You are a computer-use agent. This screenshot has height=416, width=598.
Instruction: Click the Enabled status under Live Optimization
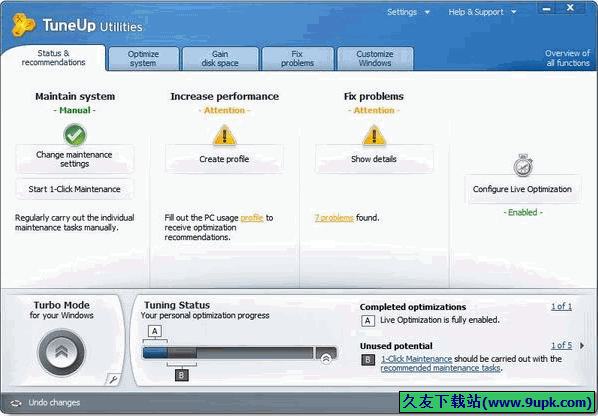click(523, 212)
